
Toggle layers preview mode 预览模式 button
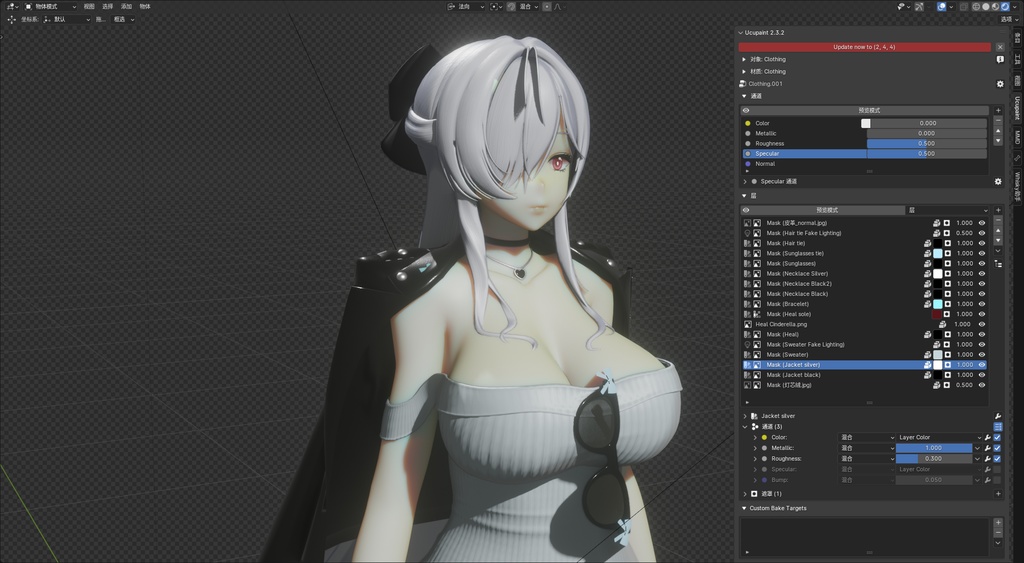[827, 210]
